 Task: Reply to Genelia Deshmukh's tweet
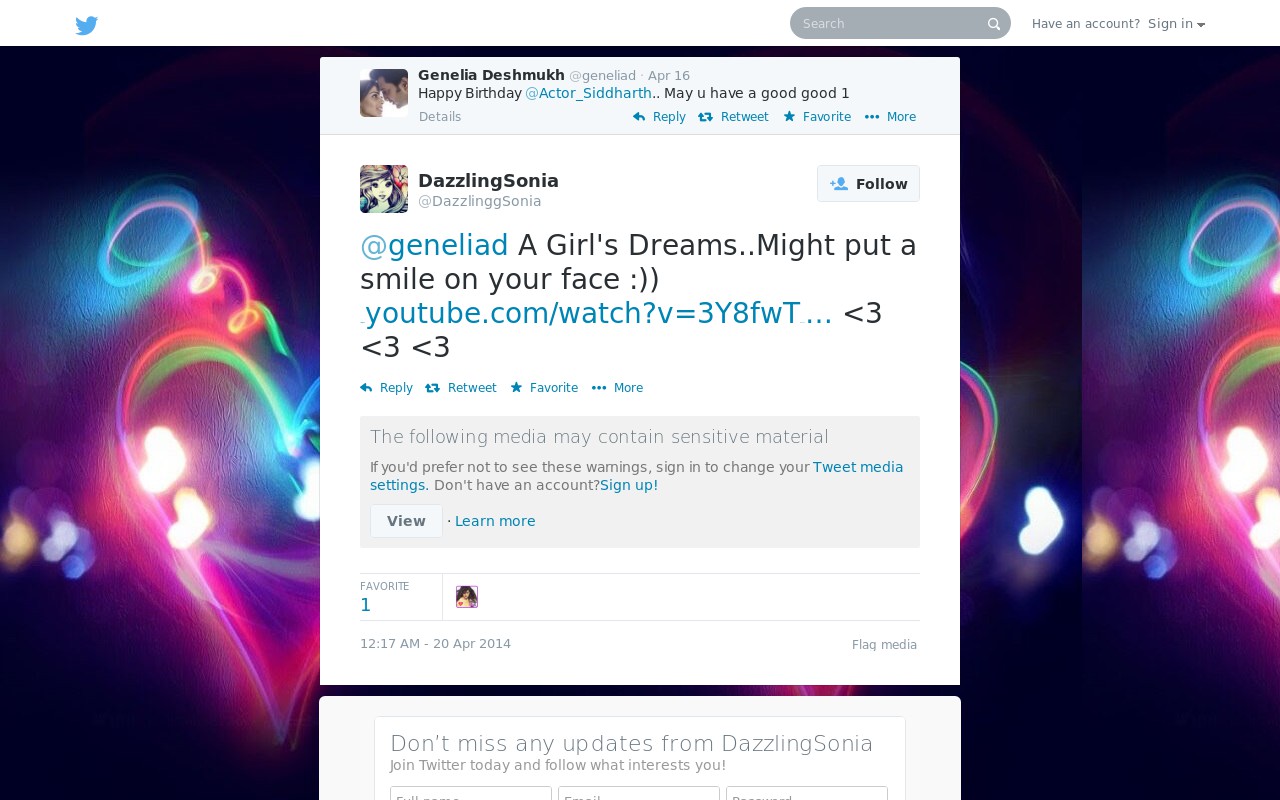[659, 117]
